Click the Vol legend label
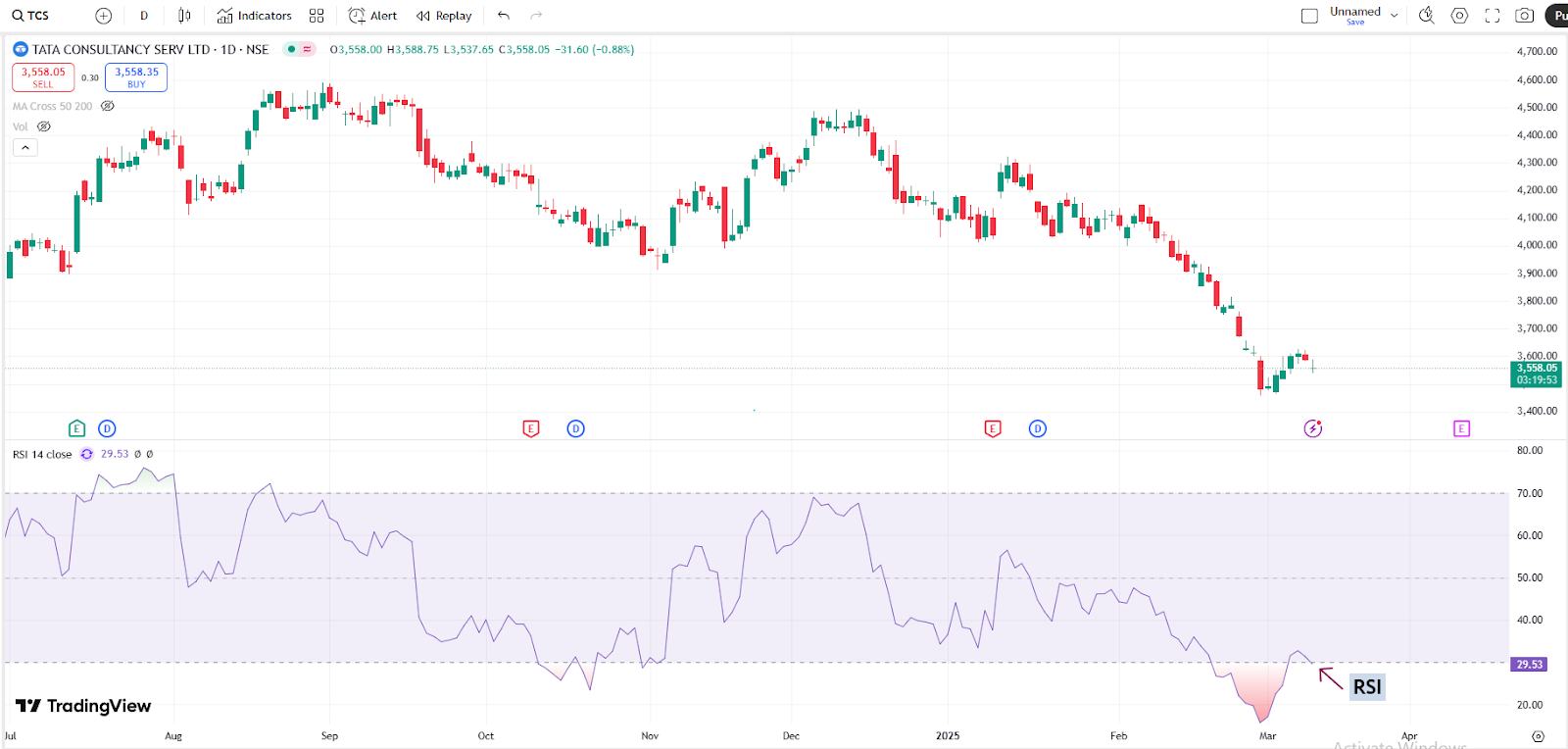 click(20, 126)
